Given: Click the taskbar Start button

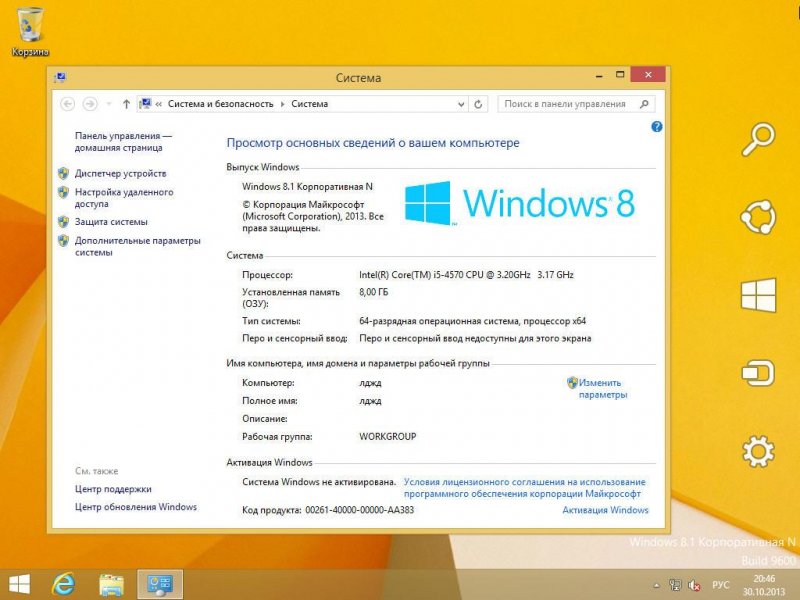Looking at the screenshot, I should [19, 584].
